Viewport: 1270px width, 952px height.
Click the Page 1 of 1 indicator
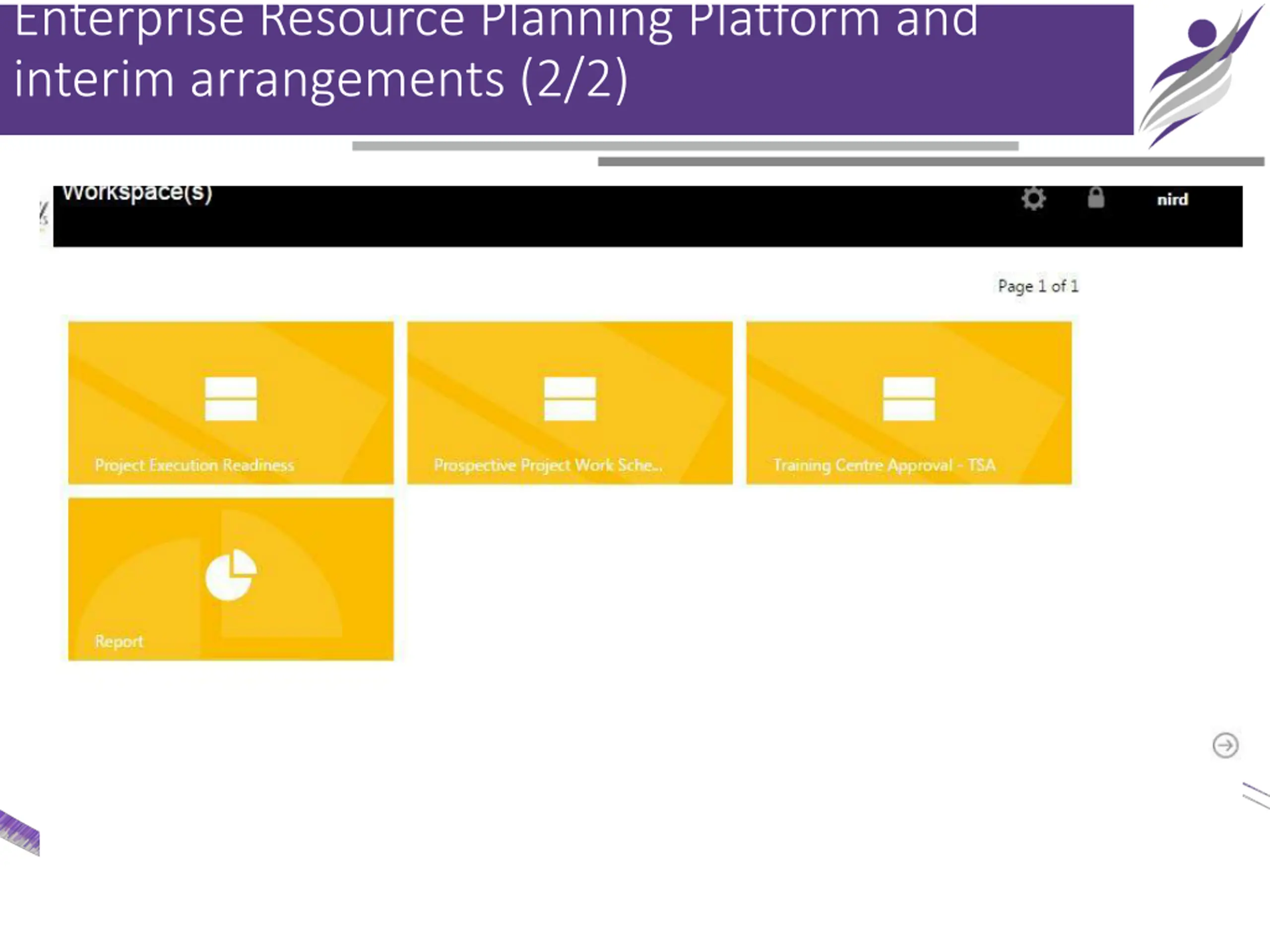tap(1038, 286)
